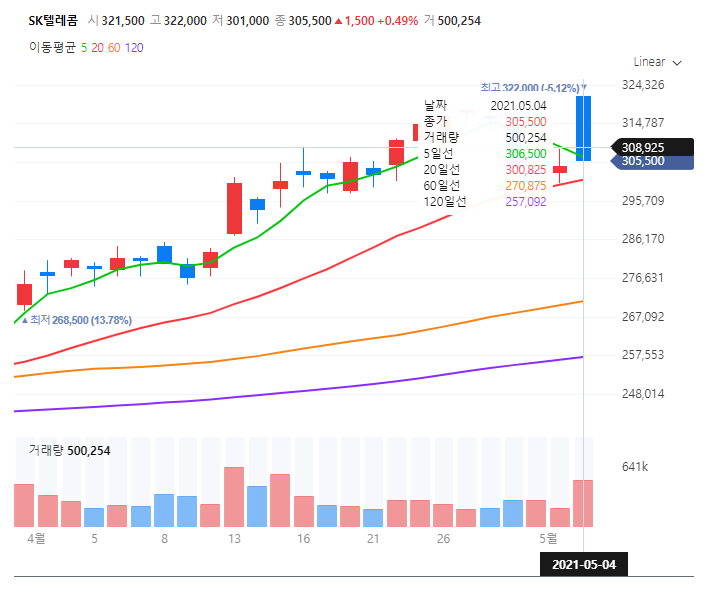Click the header change +0.49%

click(x=398, y=21)
